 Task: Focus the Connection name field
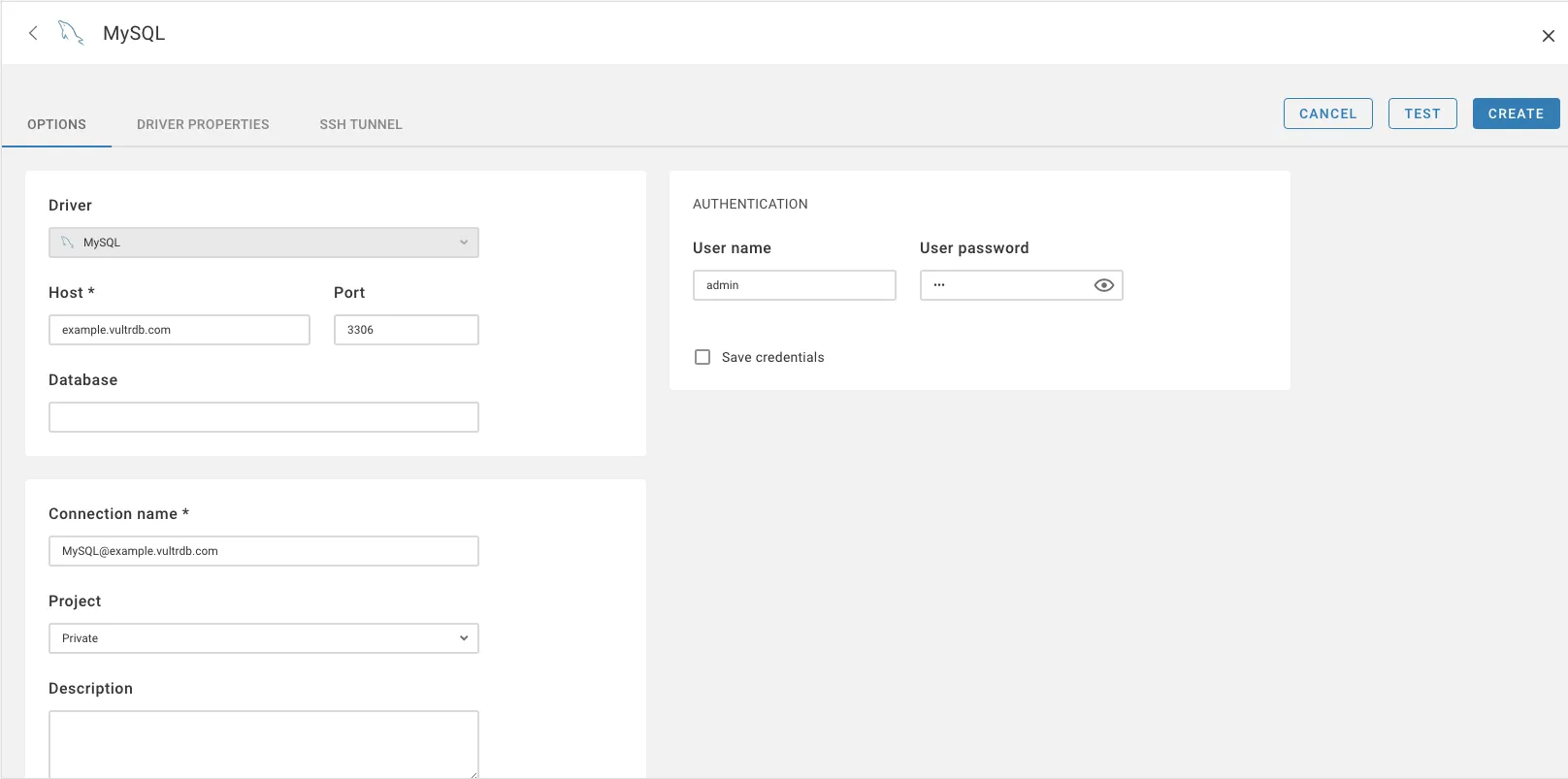[264, 551]
